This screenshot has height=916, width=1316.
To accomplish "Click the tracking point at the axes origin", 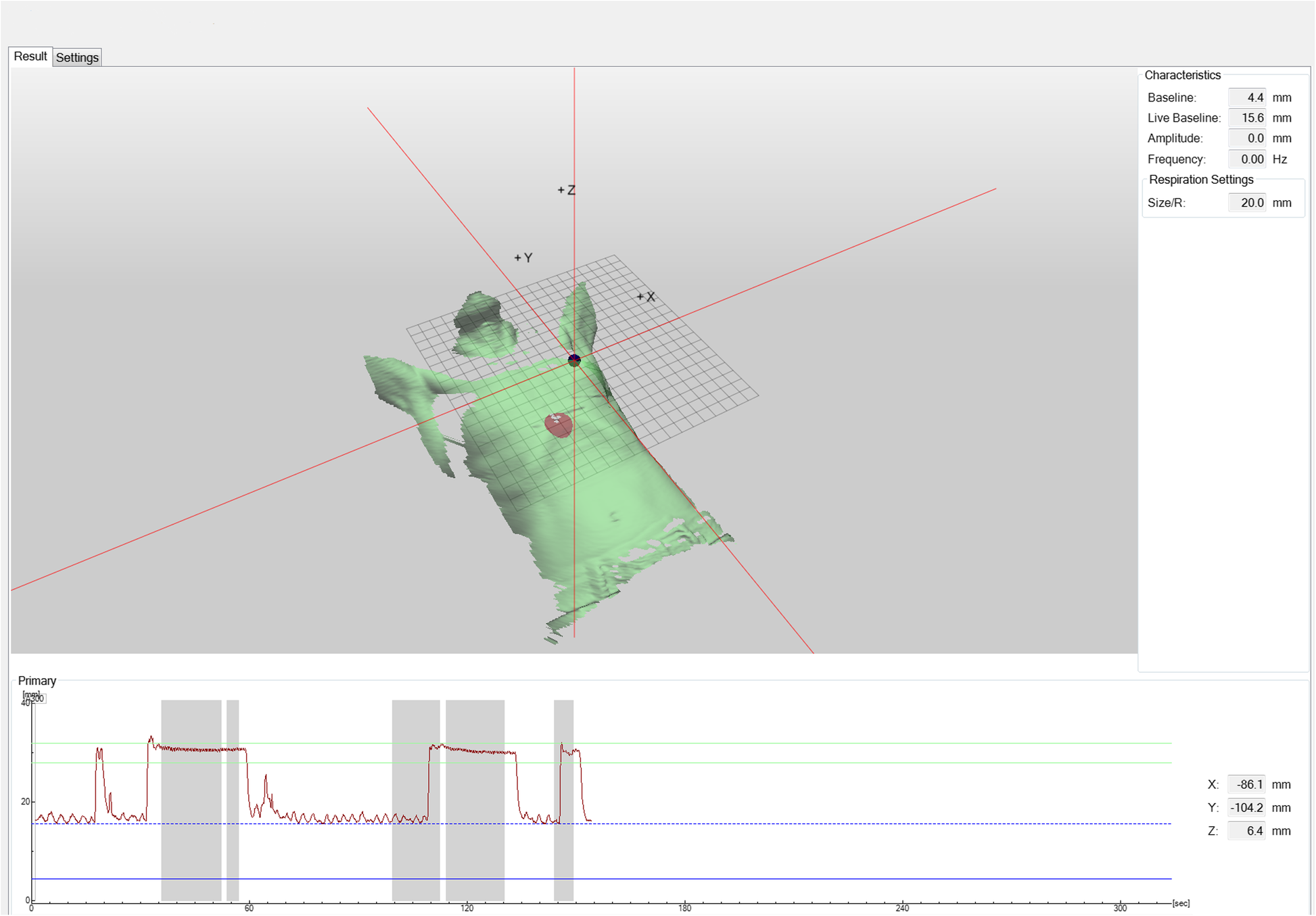I will 575,359.
